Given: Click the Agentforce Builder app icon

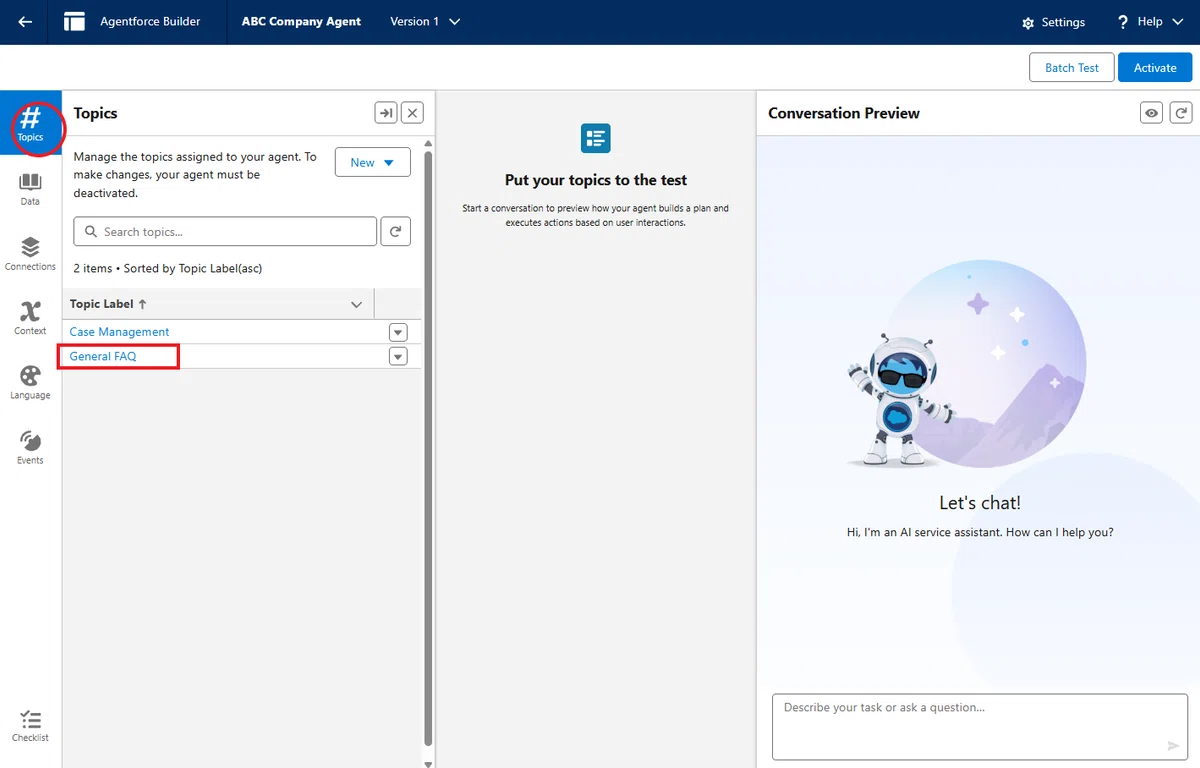Looking at the screenshot, I should (74, 22).
